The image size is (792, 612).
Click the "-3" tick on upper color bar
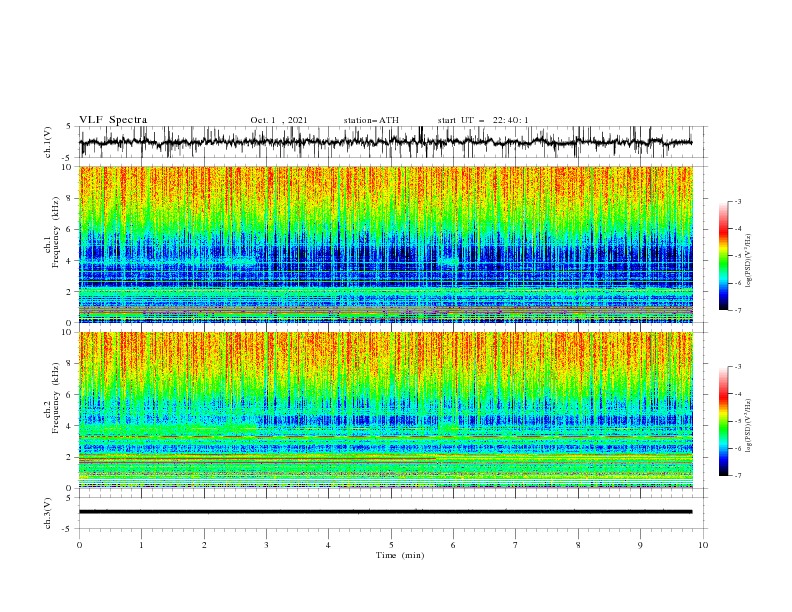pos(737,201)
